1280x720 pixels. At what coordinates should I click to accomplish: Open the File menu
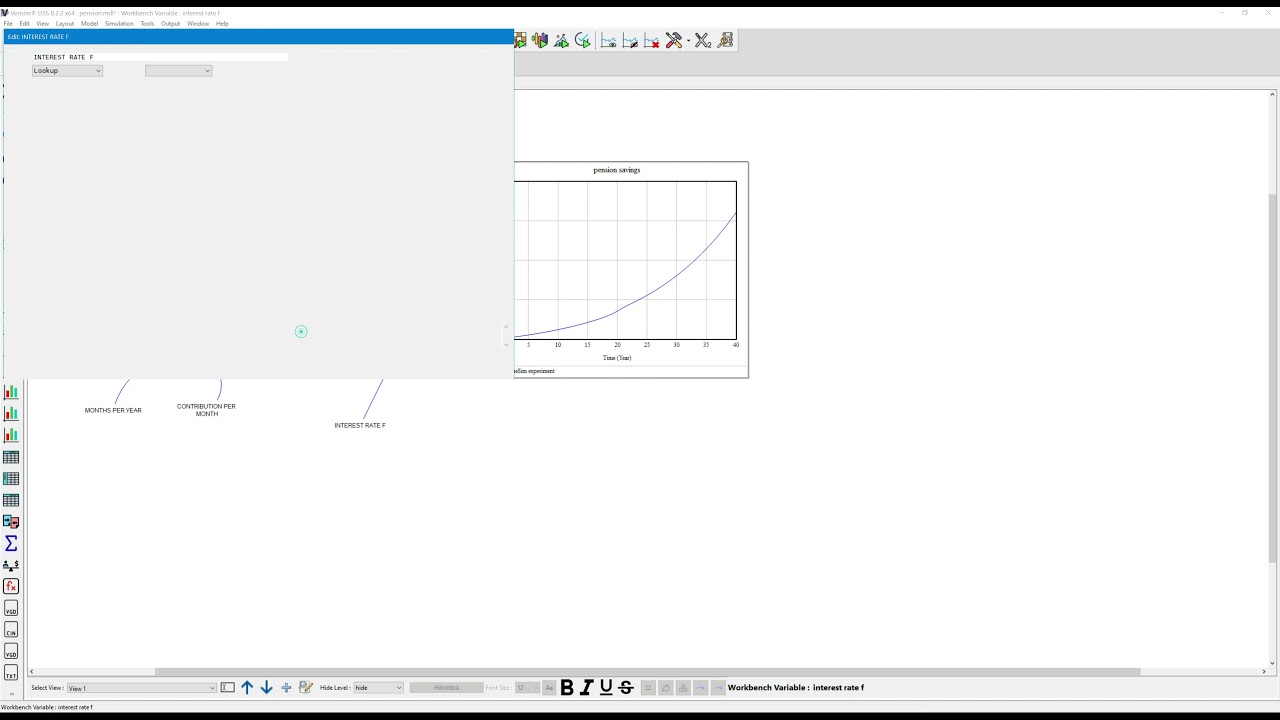[x=8, y=23]
